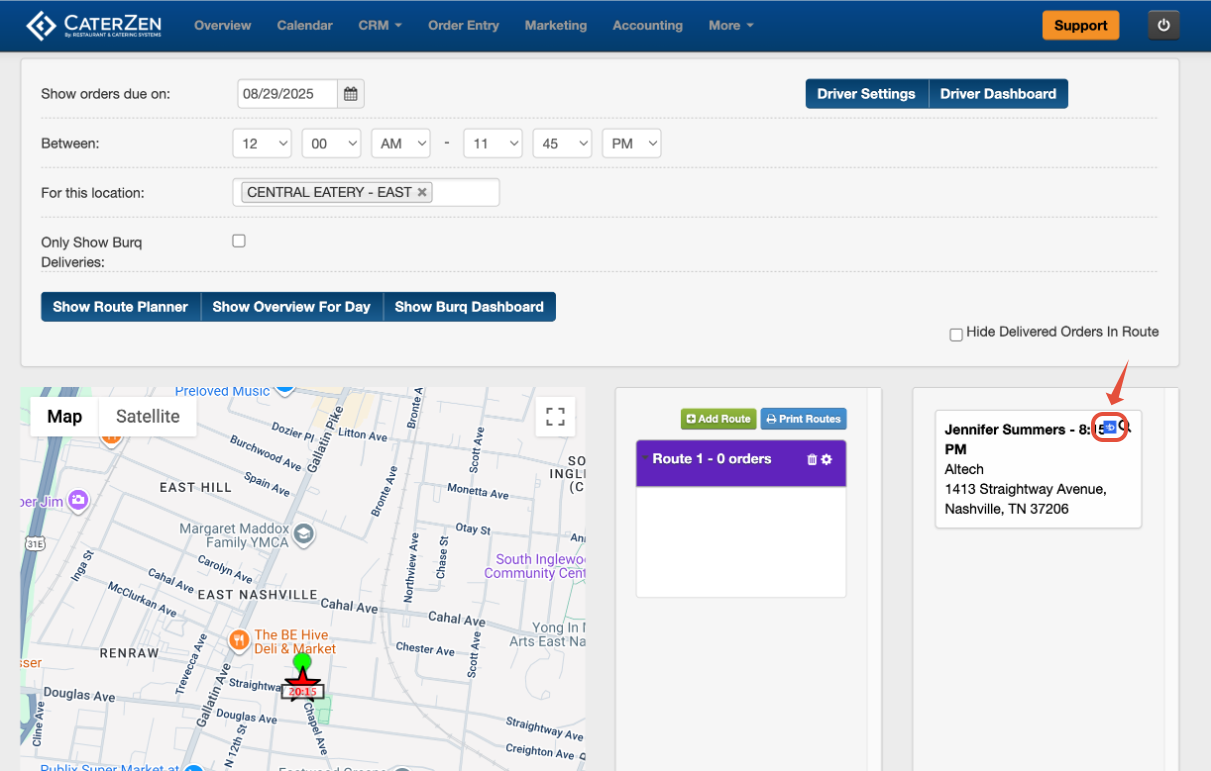This screenshot has width=1211, height=771.
Task: Open Accounting section
Action: click(648, 25)
